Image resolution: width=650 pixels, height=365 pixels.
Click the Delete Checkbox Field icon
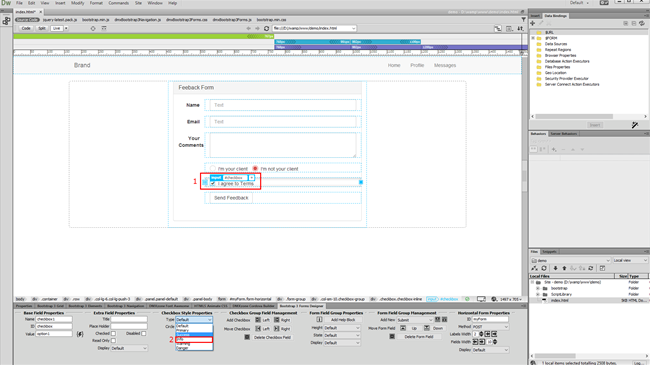coord(247,337)
